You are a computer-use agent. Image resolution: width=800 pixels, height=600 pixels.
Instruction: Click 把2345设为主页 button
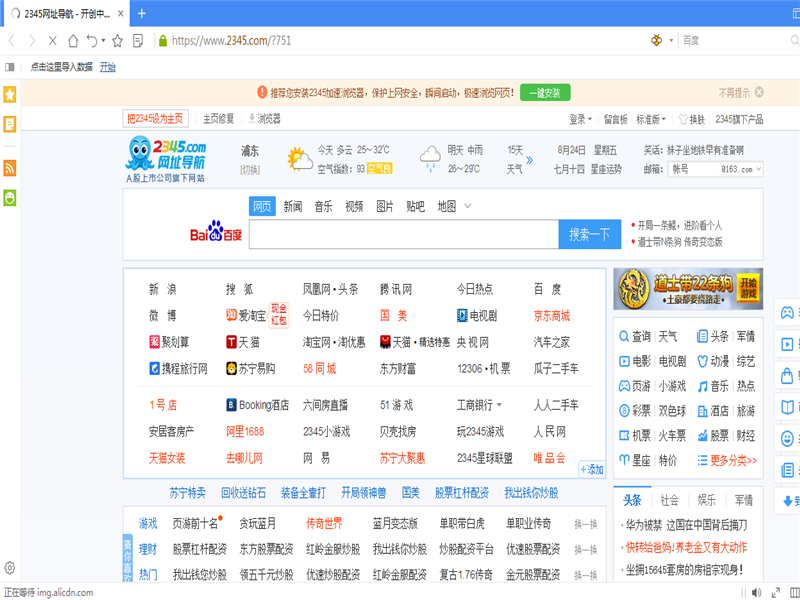point(155,119)
